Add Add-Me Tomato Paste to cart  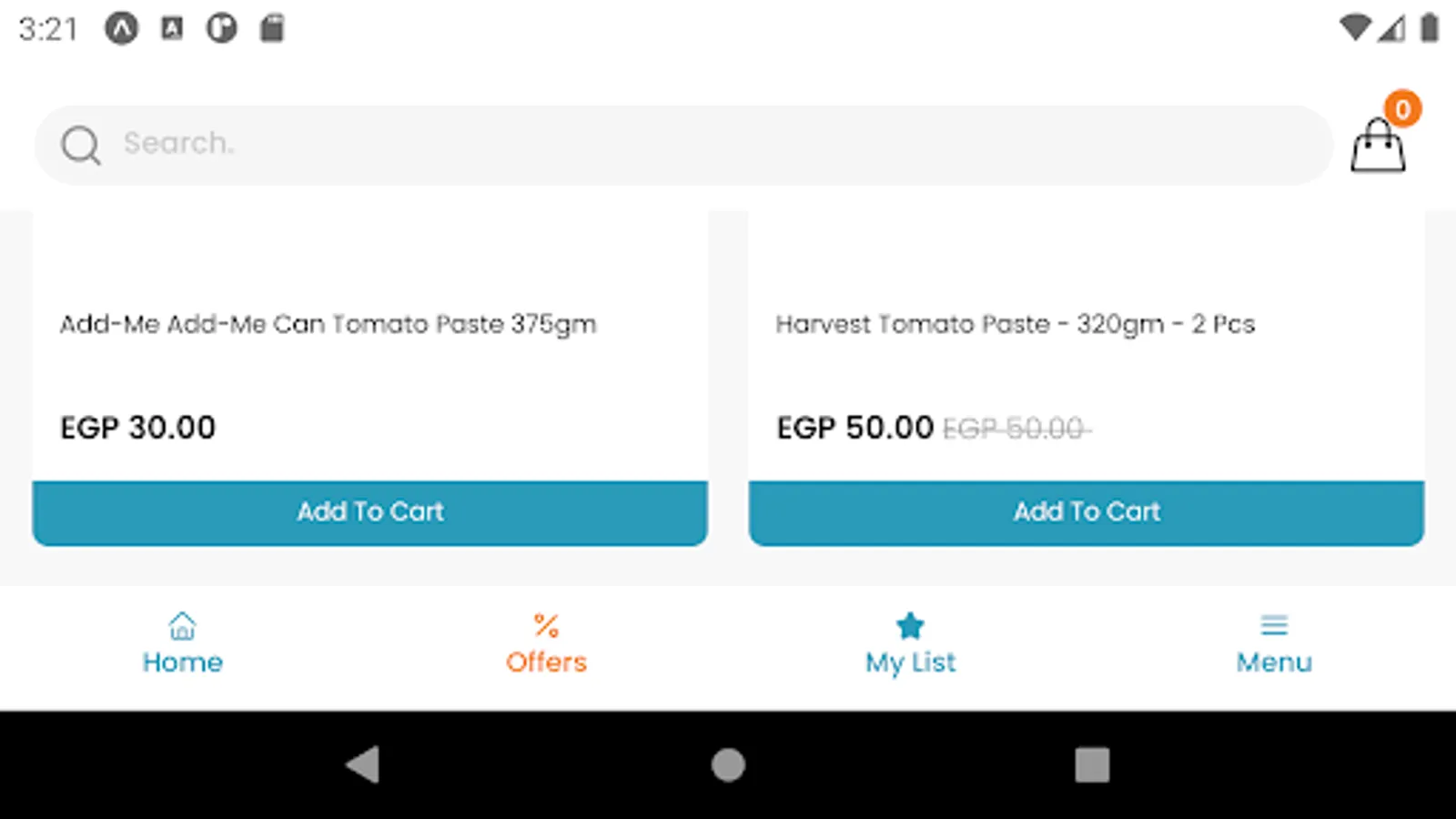369,512
